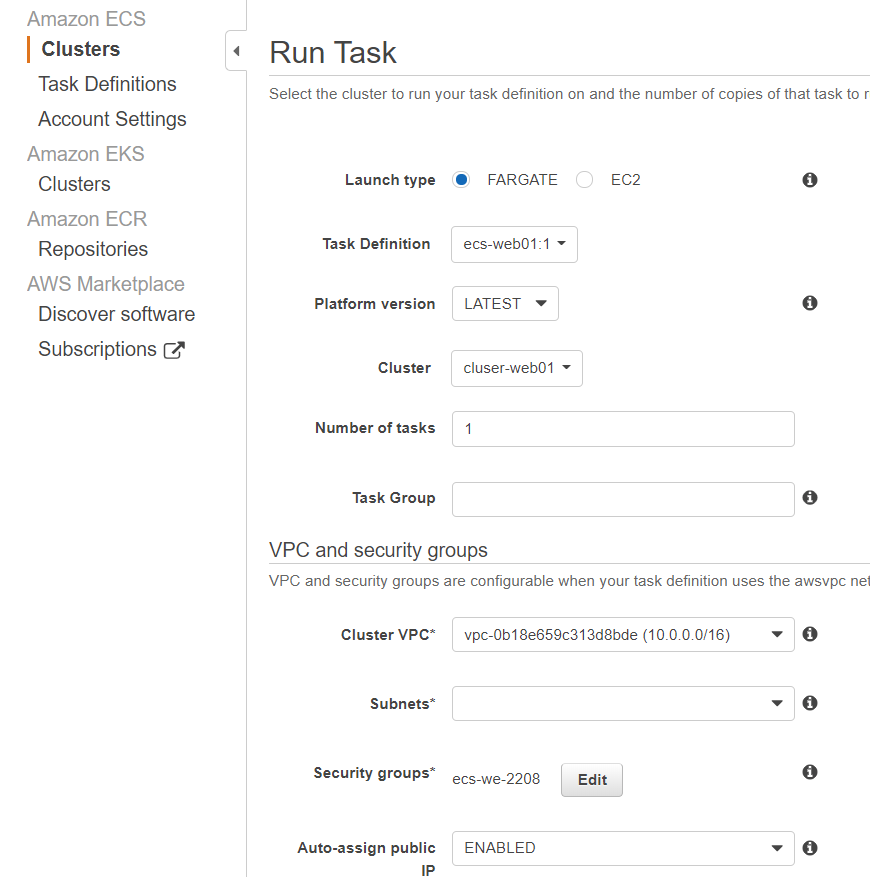Viewport: 870px width, 877px height.
Task: Open the Cluster dropdown cluser-web01
Action: 517,369
